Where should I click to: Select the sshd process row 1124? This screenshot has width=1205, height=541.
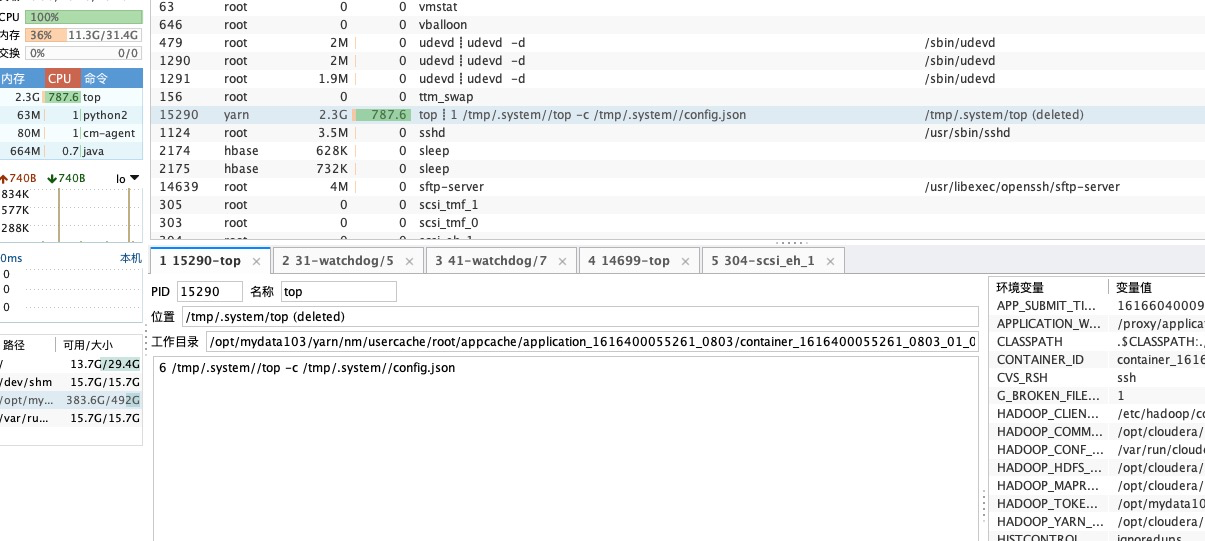[x=678, y=133]
